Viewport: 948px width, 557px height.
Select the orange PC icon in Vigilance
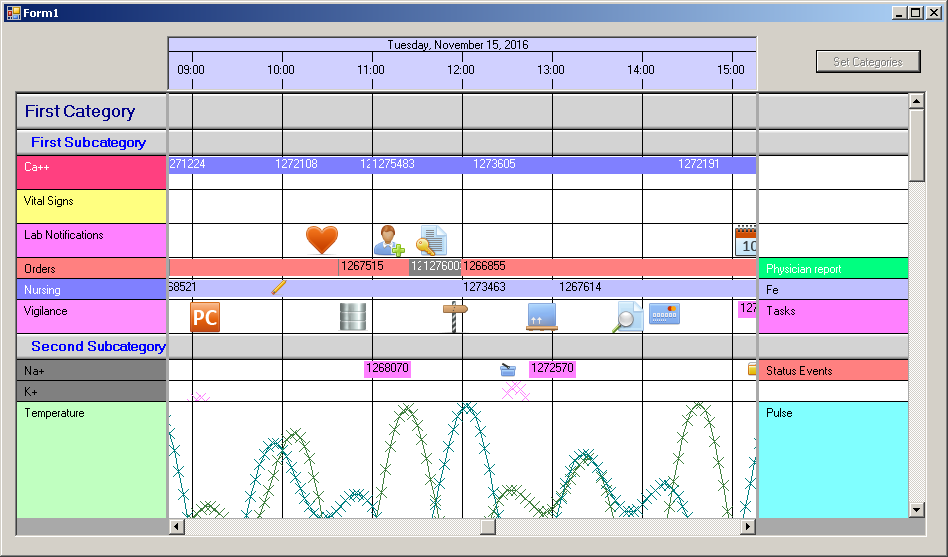pos(205,317)
